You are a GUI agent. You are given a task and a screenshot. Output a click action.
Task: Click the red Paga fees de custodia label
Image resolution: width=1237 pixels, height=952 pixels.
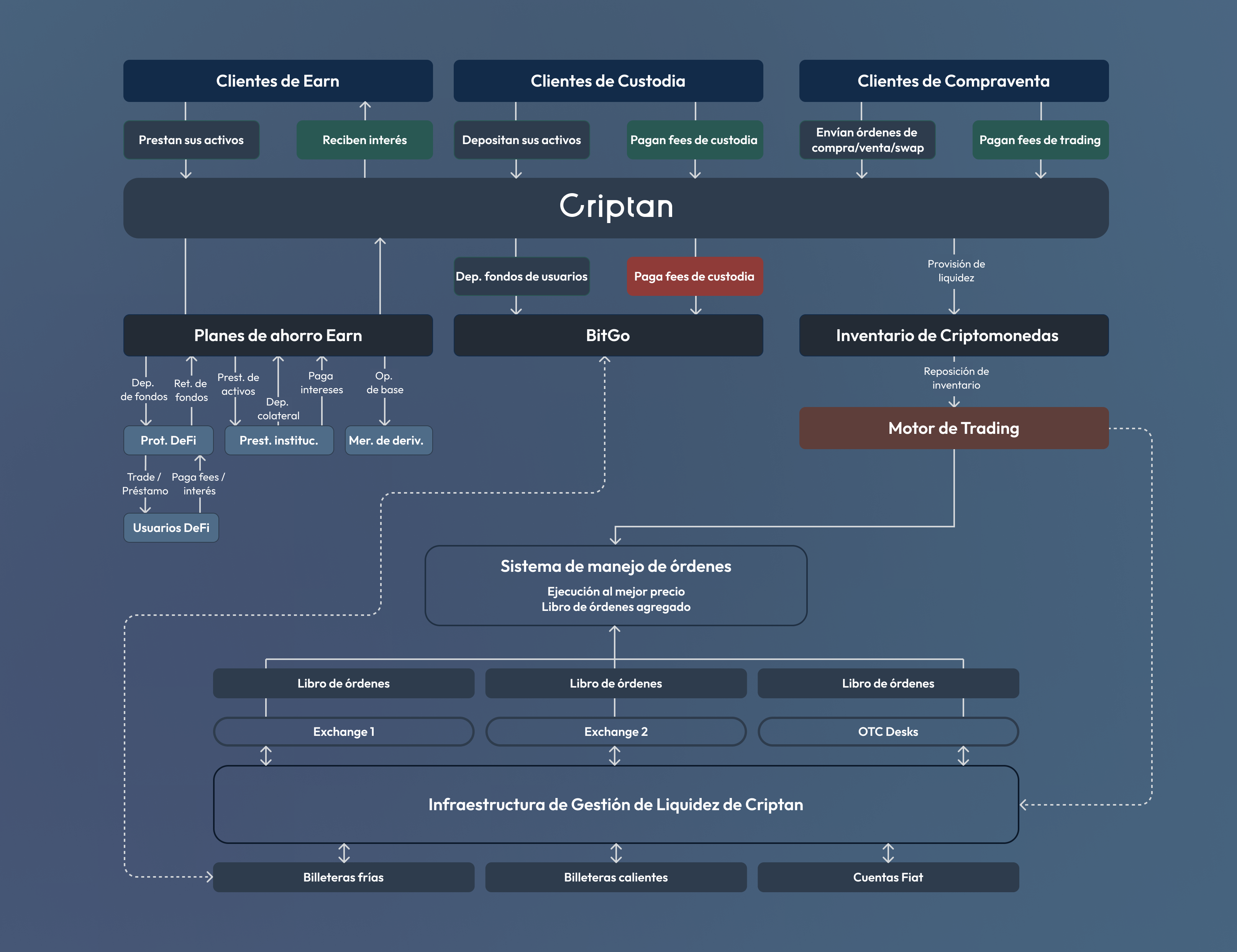695,276
